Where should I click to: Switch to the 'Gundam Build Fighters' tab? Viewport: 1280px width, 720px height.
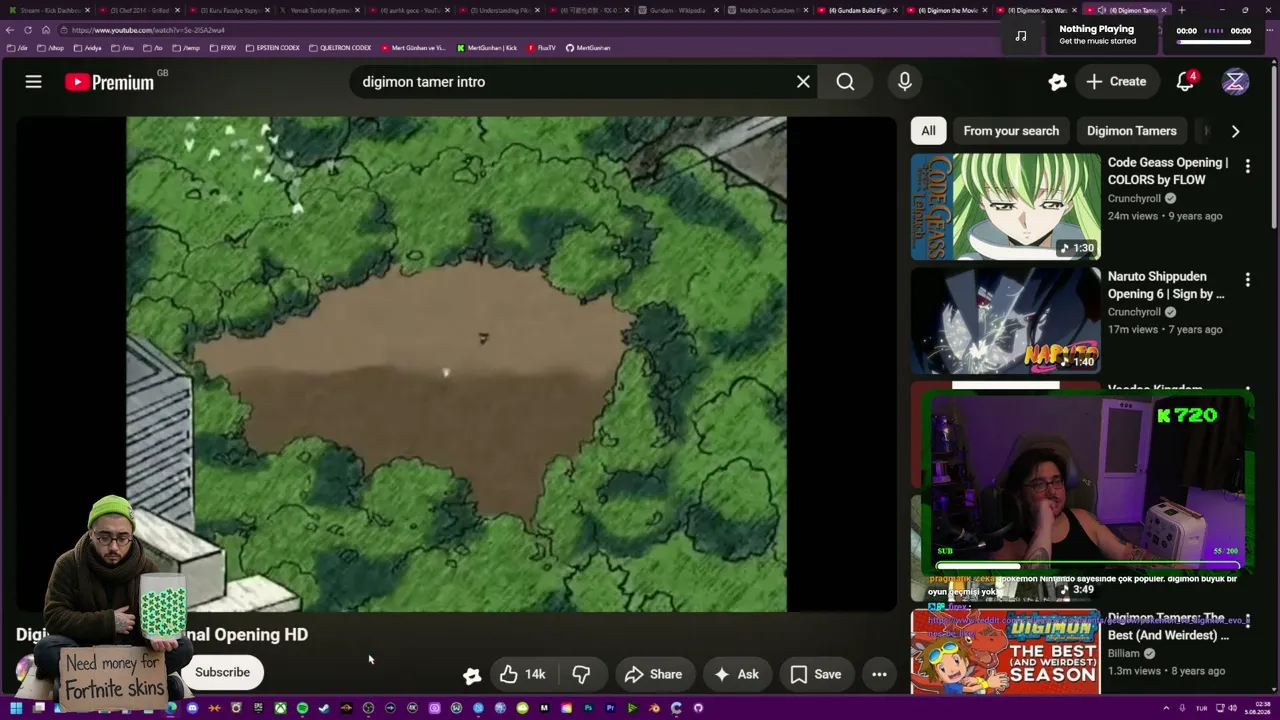tap(861, 10)
